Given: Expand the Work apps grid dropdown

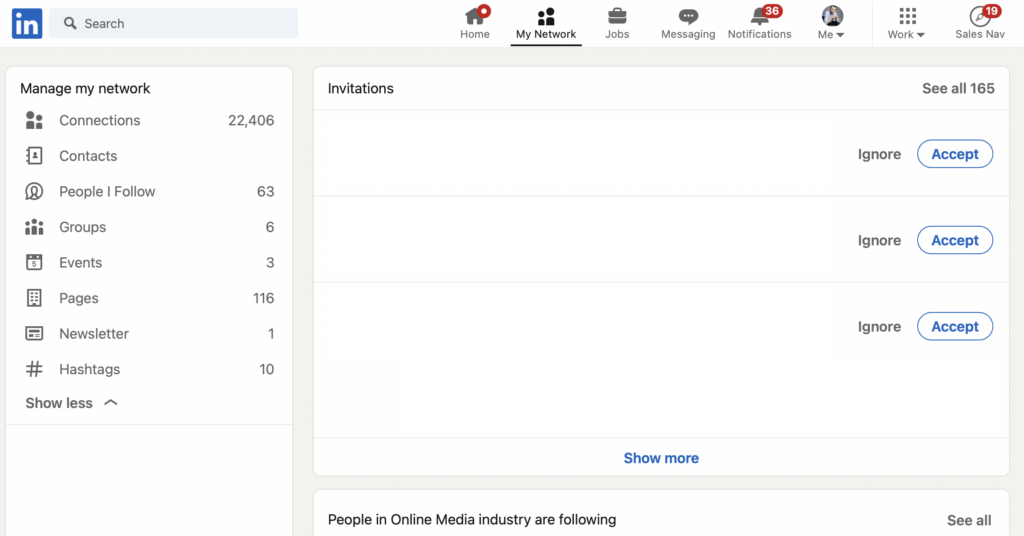Looking at the screenshot, I should point(906,22).
